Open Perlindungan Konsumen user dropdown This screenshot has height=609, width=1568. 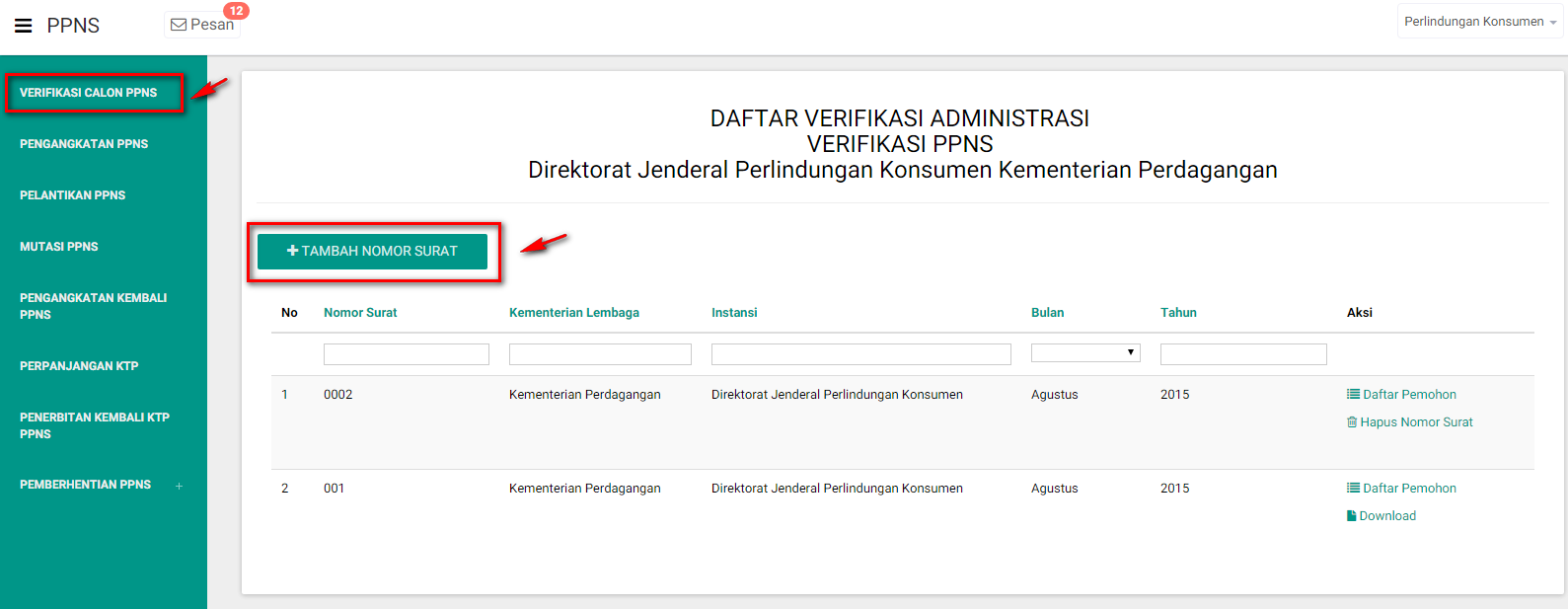point(1479,22)
